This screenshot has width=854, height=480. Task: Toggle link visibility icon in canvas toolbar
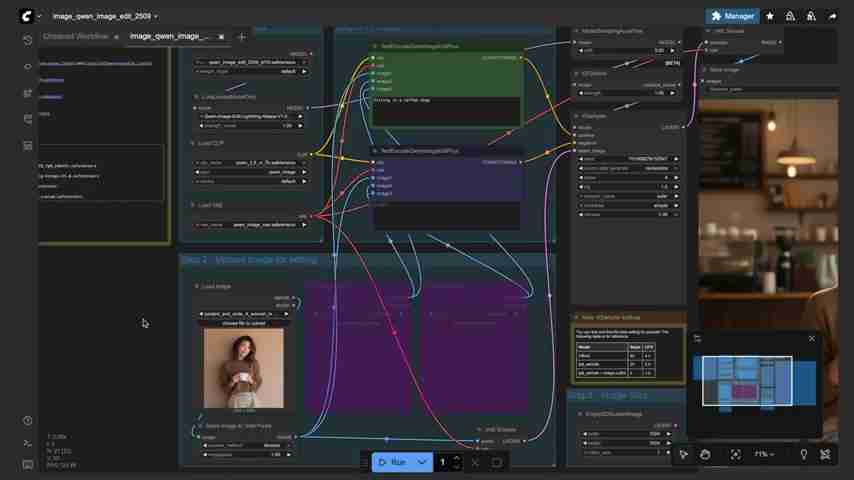coord(825,454)
